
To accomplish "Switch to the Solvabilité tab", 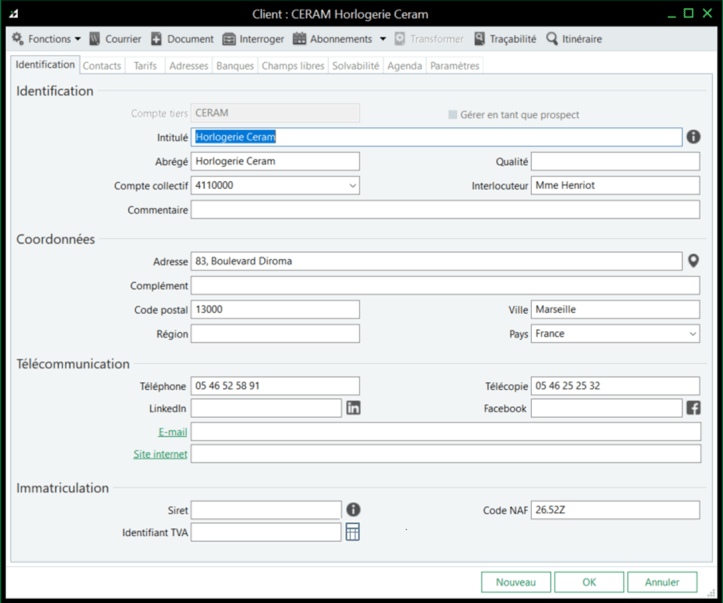I will tap(355, 66).
